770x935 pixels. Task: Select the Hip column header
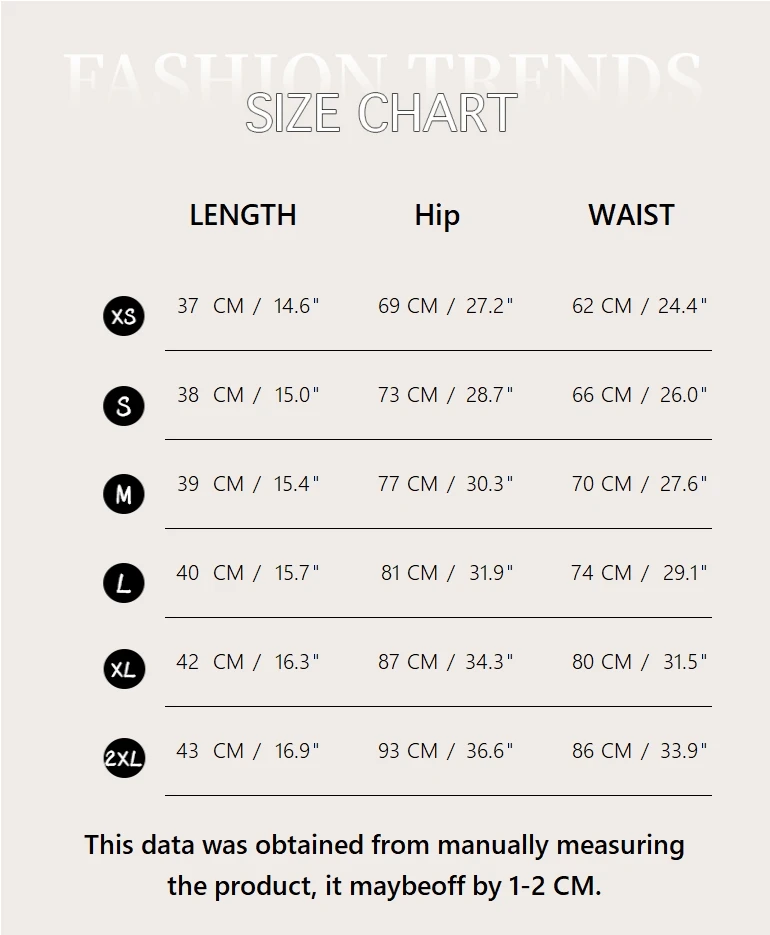(x=437, y=215)
